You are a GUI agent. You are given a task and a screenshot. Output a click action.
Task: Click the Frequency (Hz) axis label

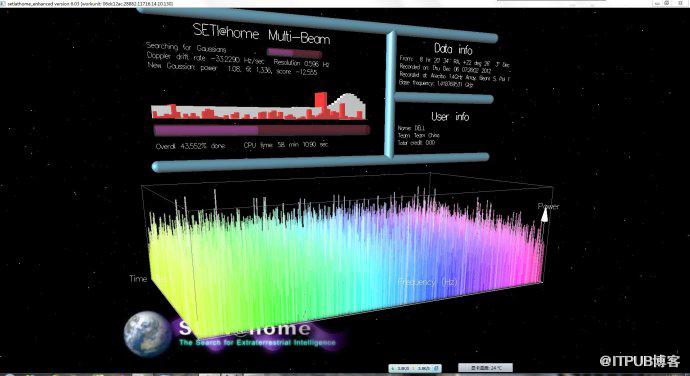pos(427,282)
